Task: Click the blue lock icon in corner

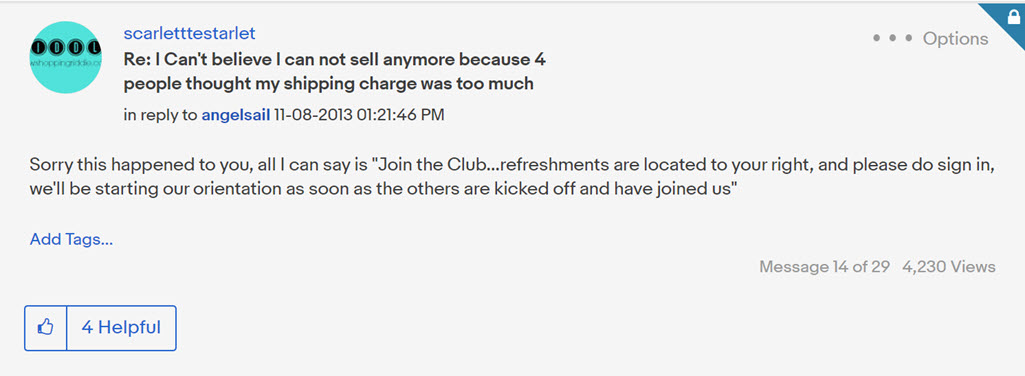Action: tap(1013, 16)
